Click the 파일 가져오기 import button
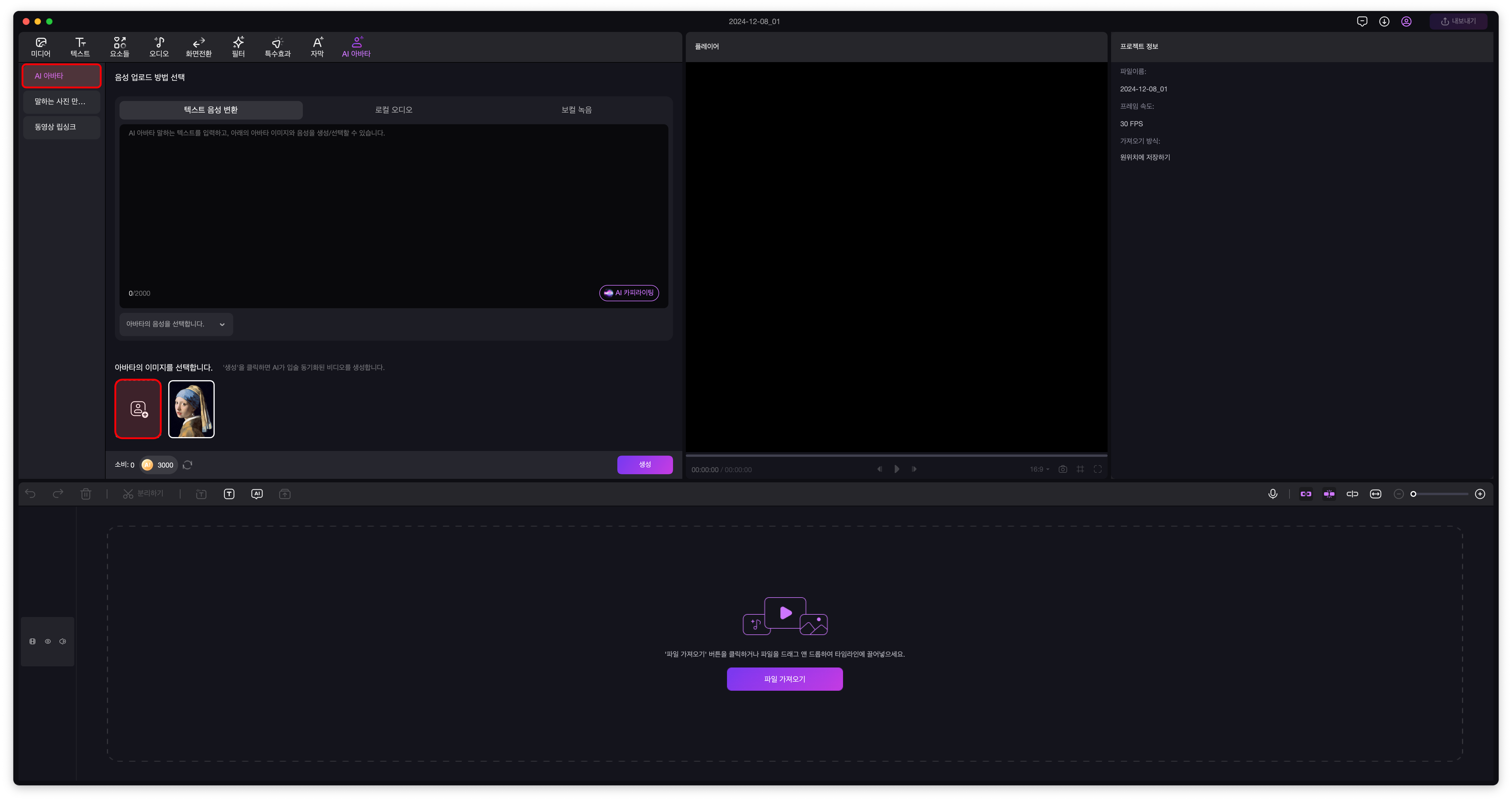1512x801 pixels. [x=784, y=679]
